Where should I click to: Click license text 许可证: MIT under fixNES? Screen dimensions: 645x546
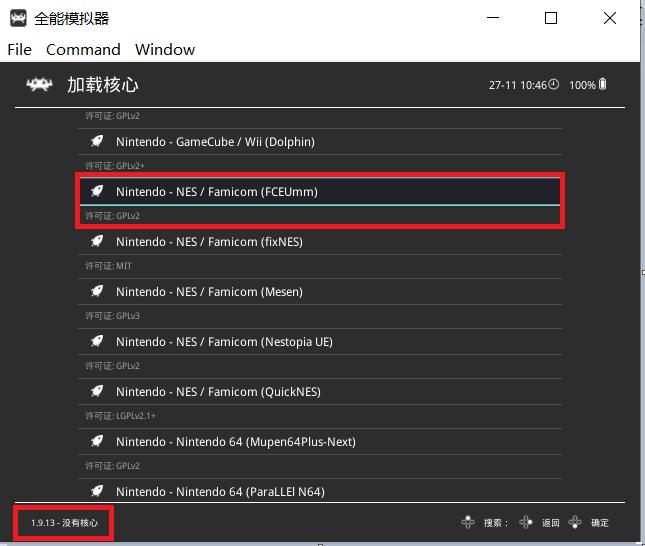(108, 266)
